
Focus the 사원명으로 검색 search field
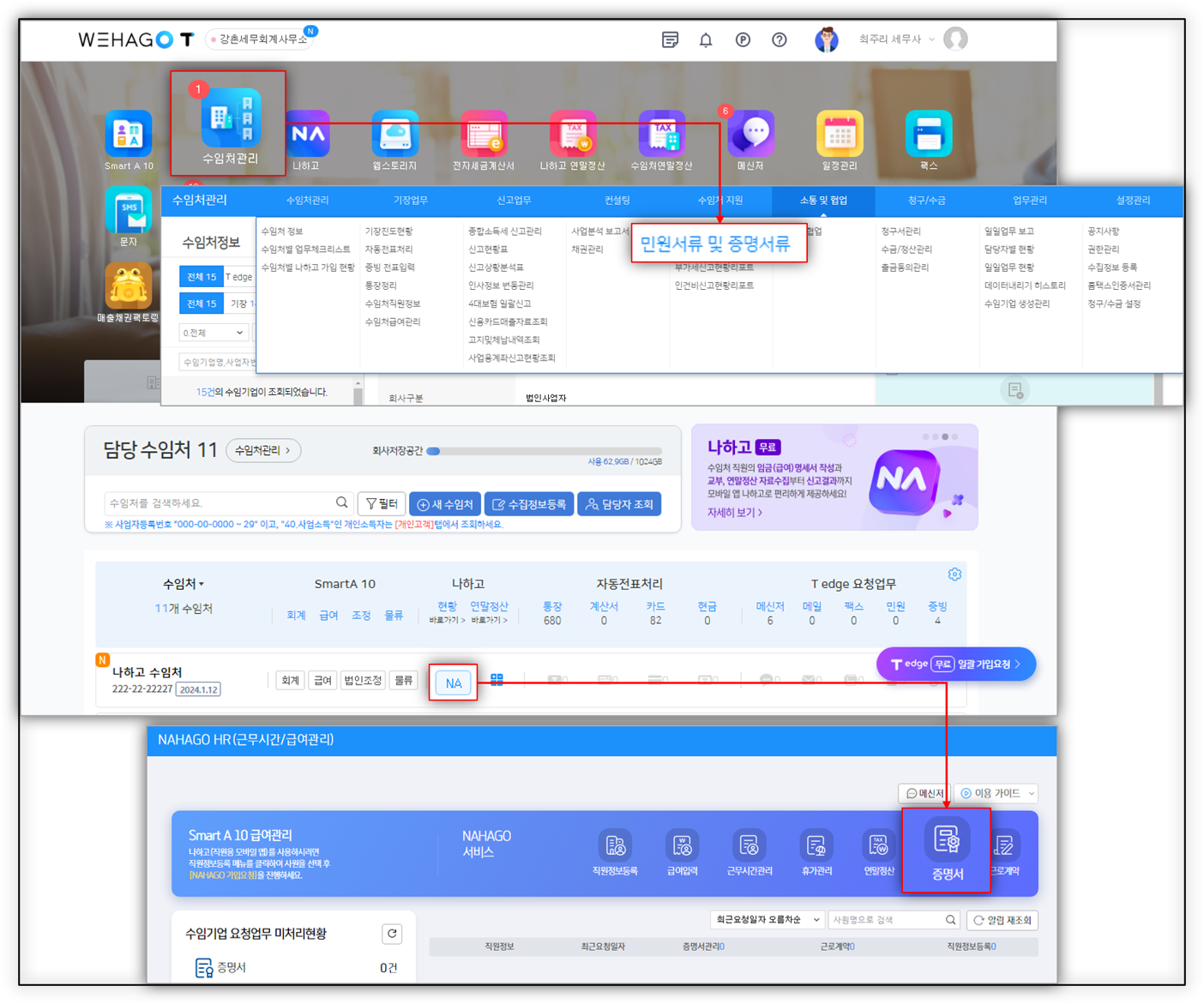(x=894, y=920)
